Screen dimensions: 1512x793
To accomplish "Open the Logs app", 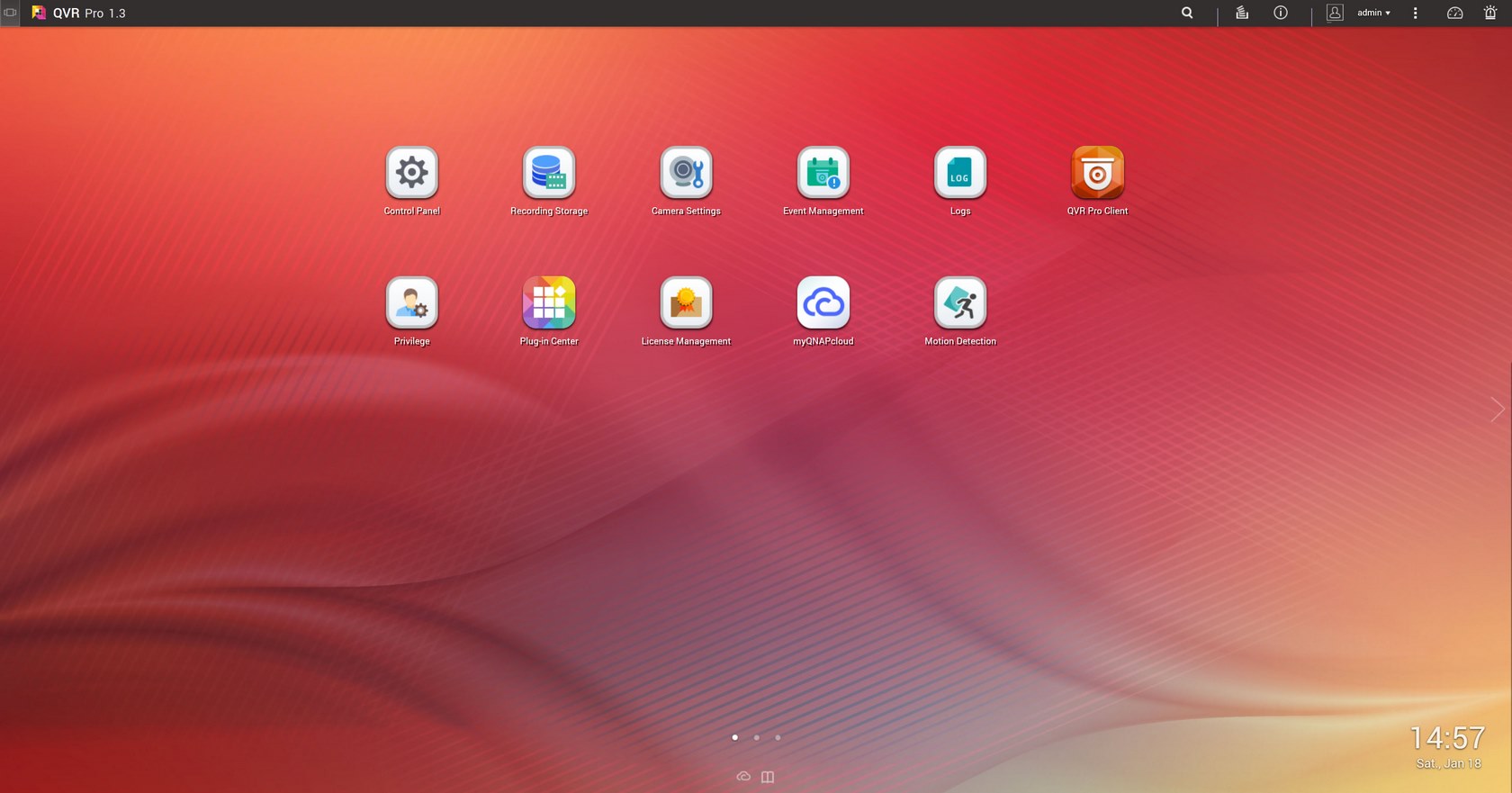I will tap(960, 173).
